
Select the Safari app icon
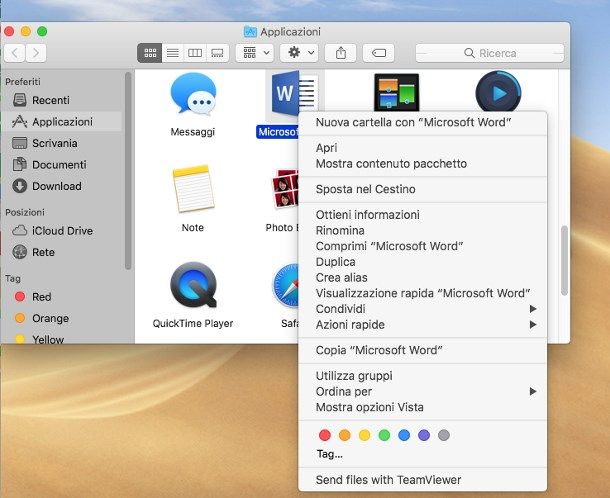tap(286, 286)
